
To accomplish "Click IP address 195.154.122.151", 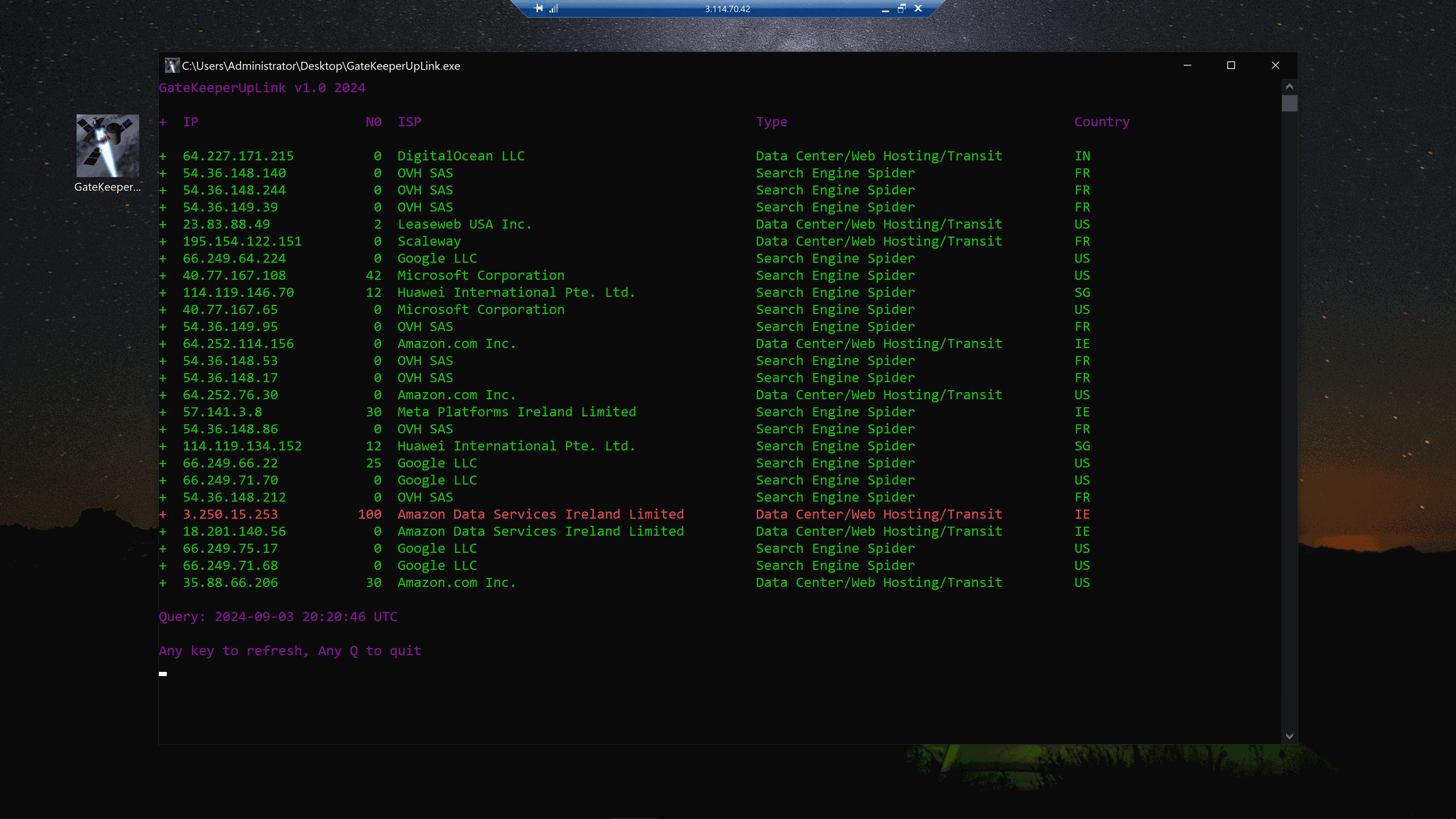I will [x=242, y=242].
